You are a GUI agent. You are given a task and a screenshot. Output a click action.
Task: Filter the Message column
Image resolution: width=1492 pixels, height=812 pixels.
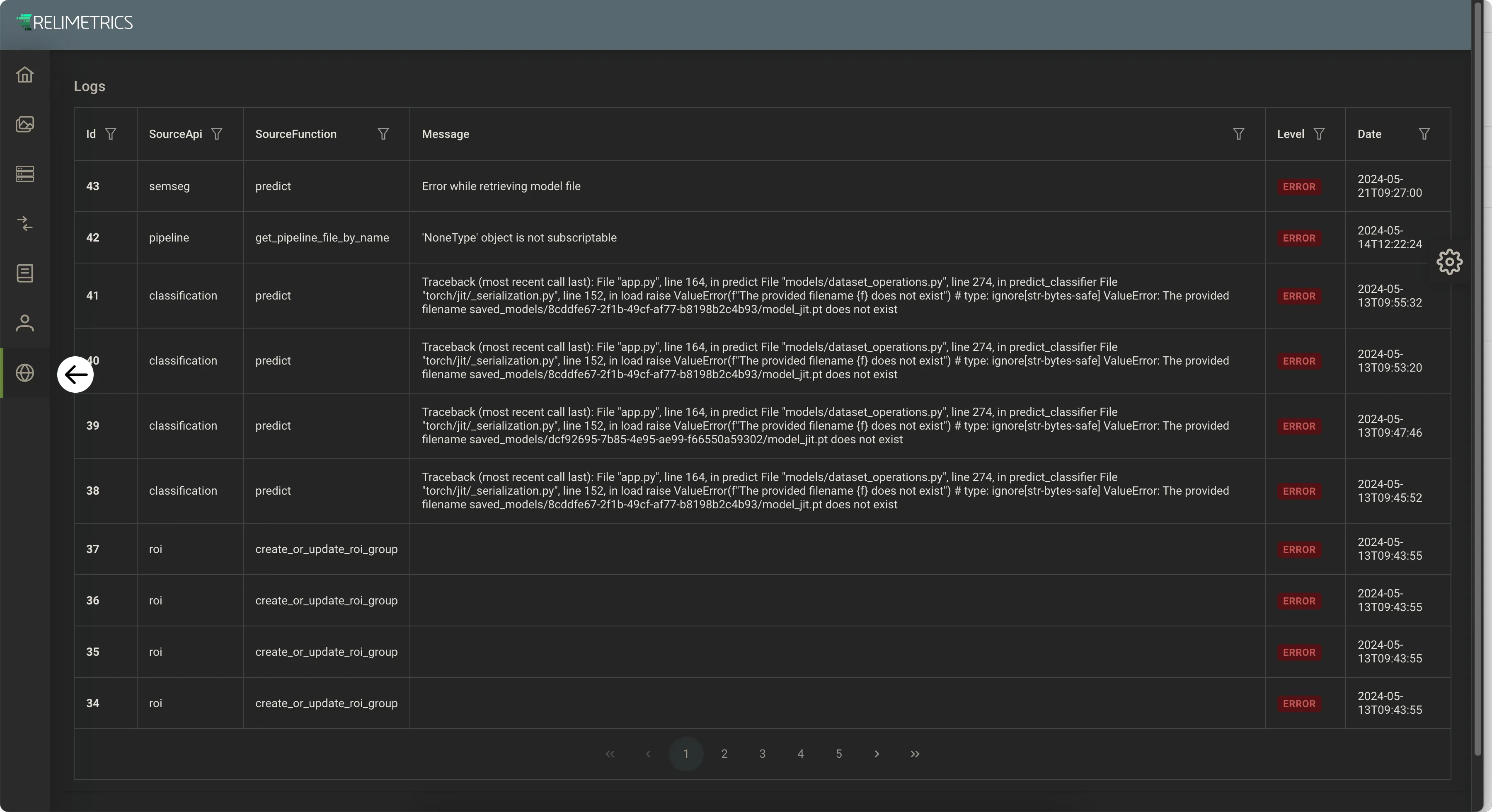tap(1238, 134)
